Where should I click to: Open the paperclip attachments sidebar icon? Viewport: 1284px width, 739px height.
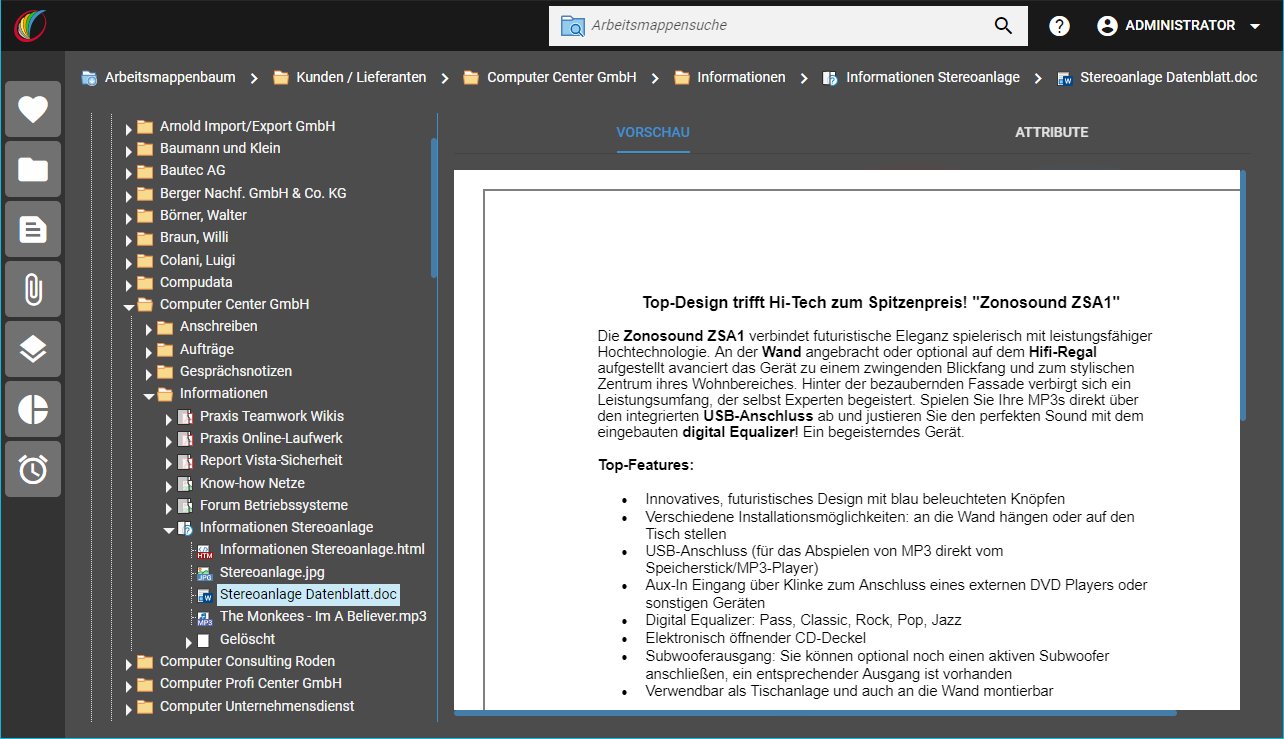click(33, 289)
